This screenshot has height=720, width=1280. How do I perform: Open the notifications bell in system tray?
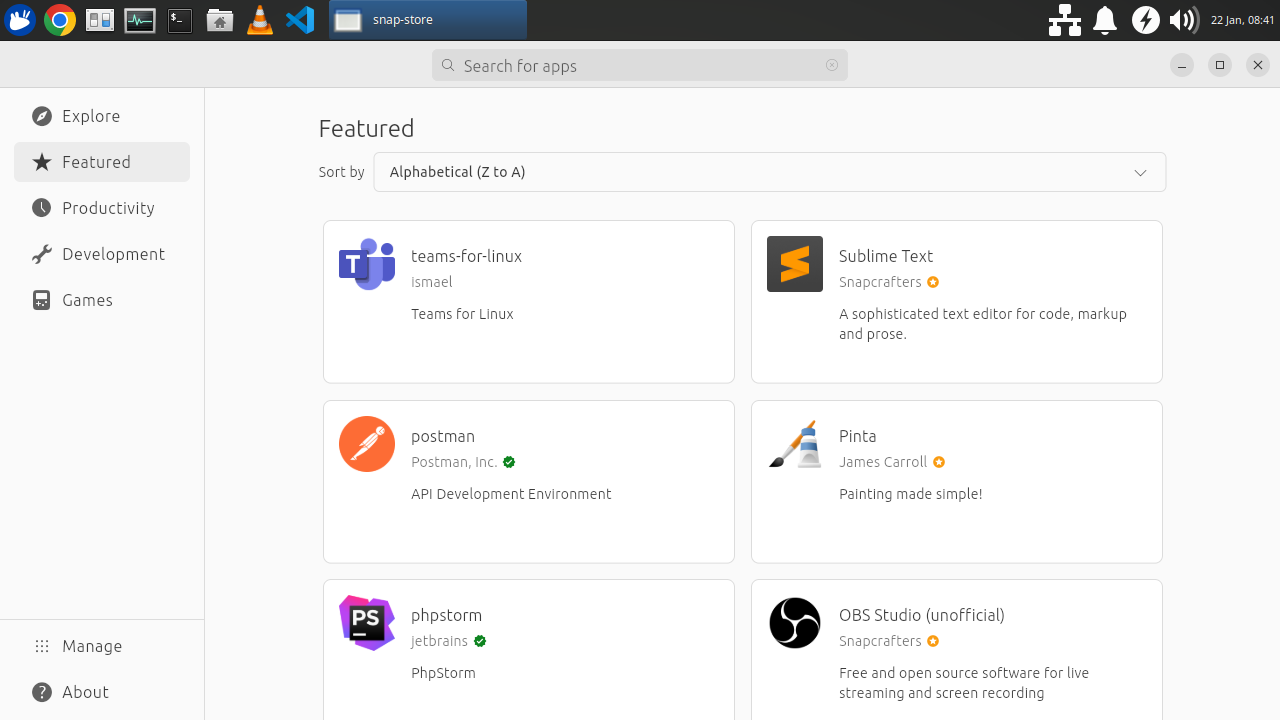[1105, 20]
